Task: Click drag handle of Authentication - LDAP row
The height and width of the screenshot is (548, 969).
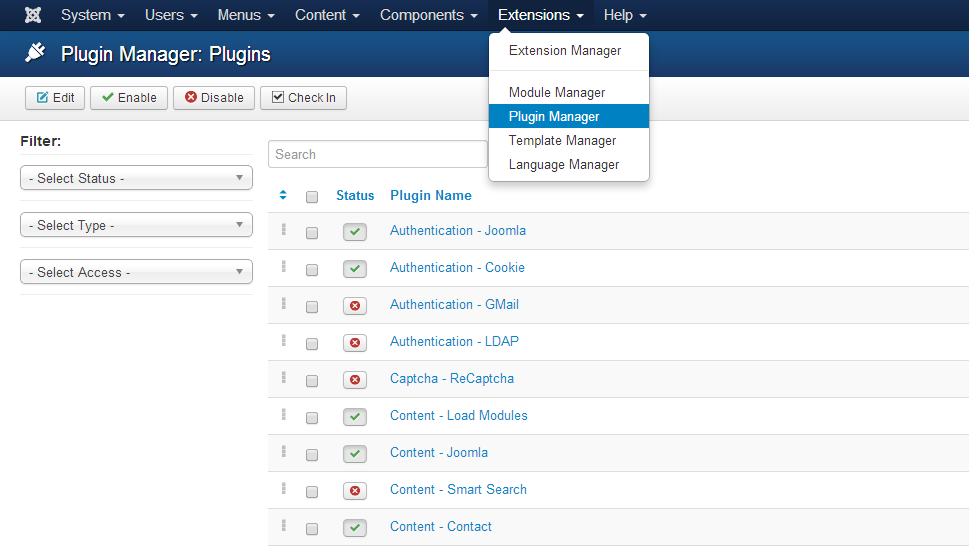Action: point(284,340)
